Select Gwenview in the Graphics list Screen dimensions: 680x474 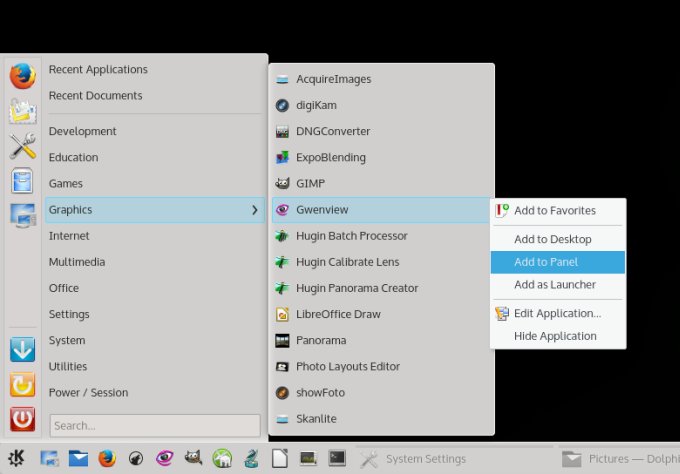point(381,210)
